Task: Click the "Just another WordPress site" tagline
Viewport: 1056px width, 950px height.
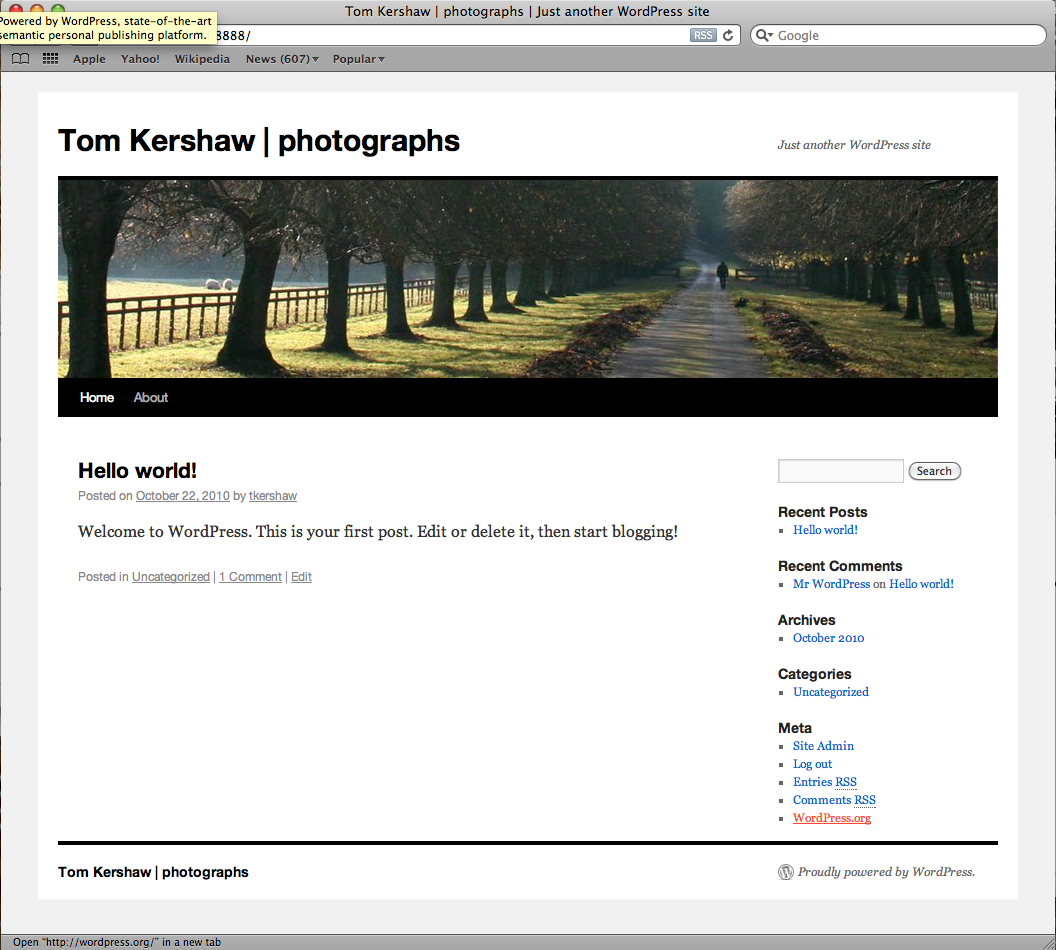Action: tap(854, 145)
